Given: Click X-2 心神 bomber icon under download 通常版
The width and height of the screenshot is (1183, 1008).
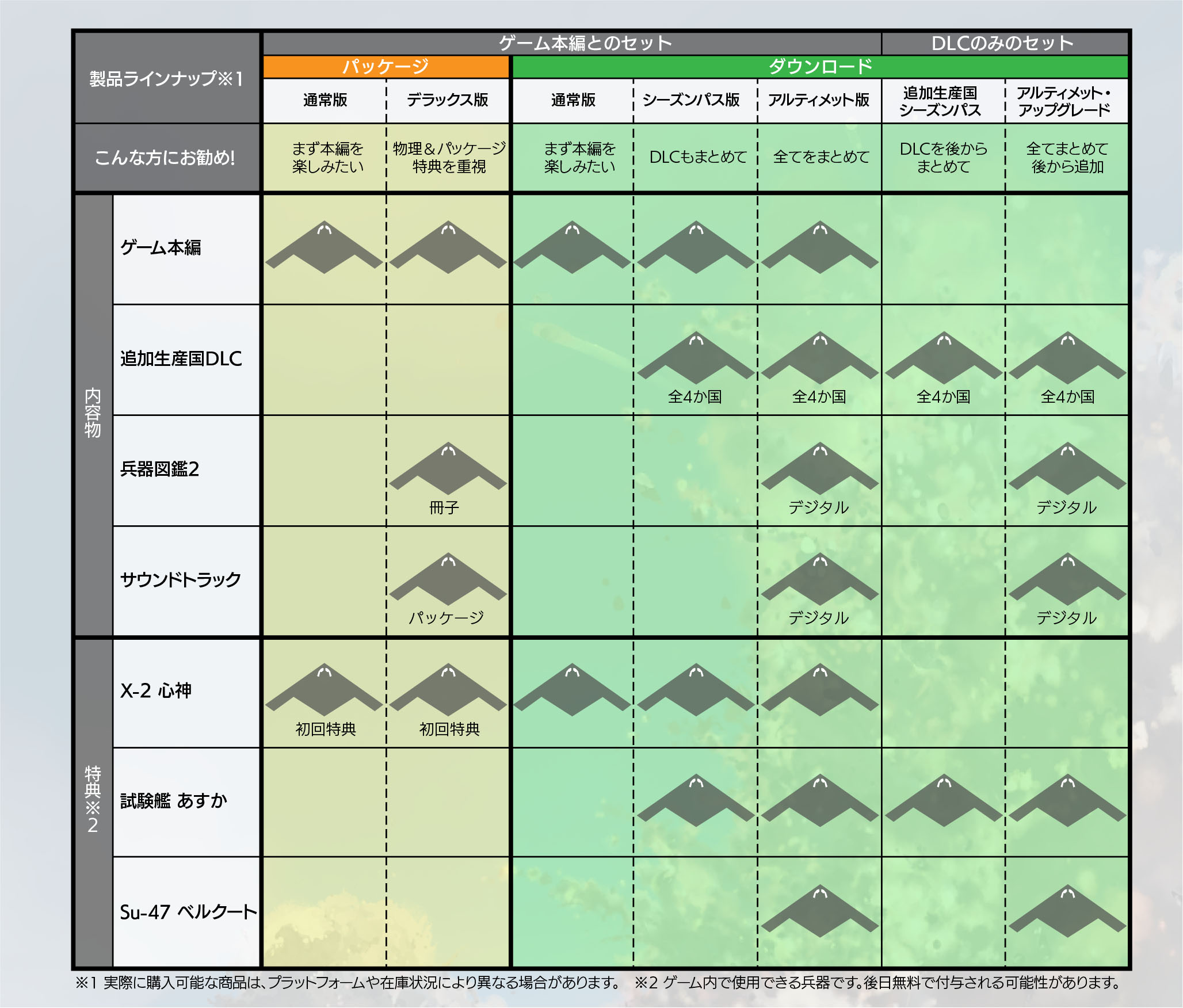Looking at the screenshot, I should (572, 690).
